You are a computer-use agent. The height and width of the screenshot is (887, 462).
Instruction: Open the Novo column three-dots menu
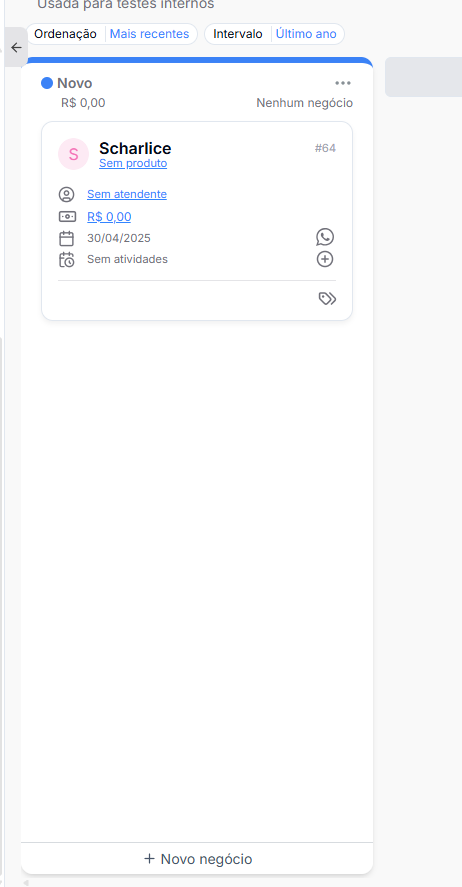click(x=343, y=83)
